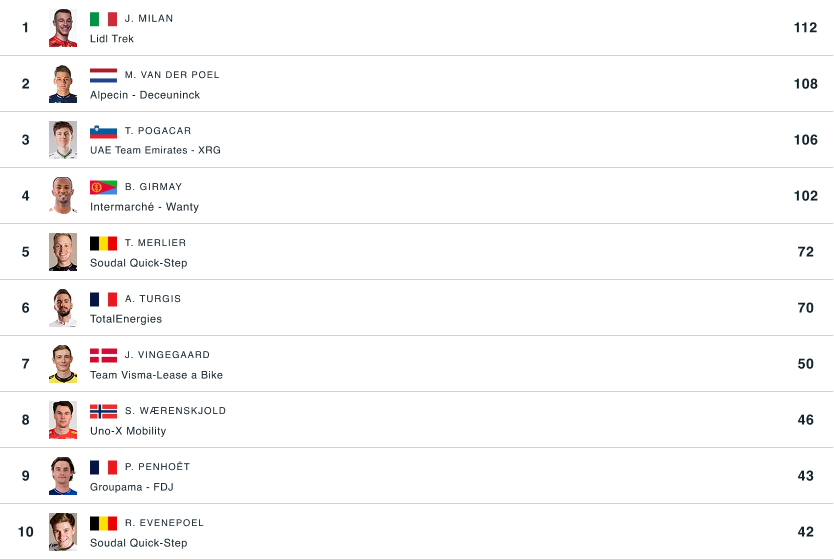
Task: Open T. Pogacar's rider portrait
Action: [x=63, y=140]
